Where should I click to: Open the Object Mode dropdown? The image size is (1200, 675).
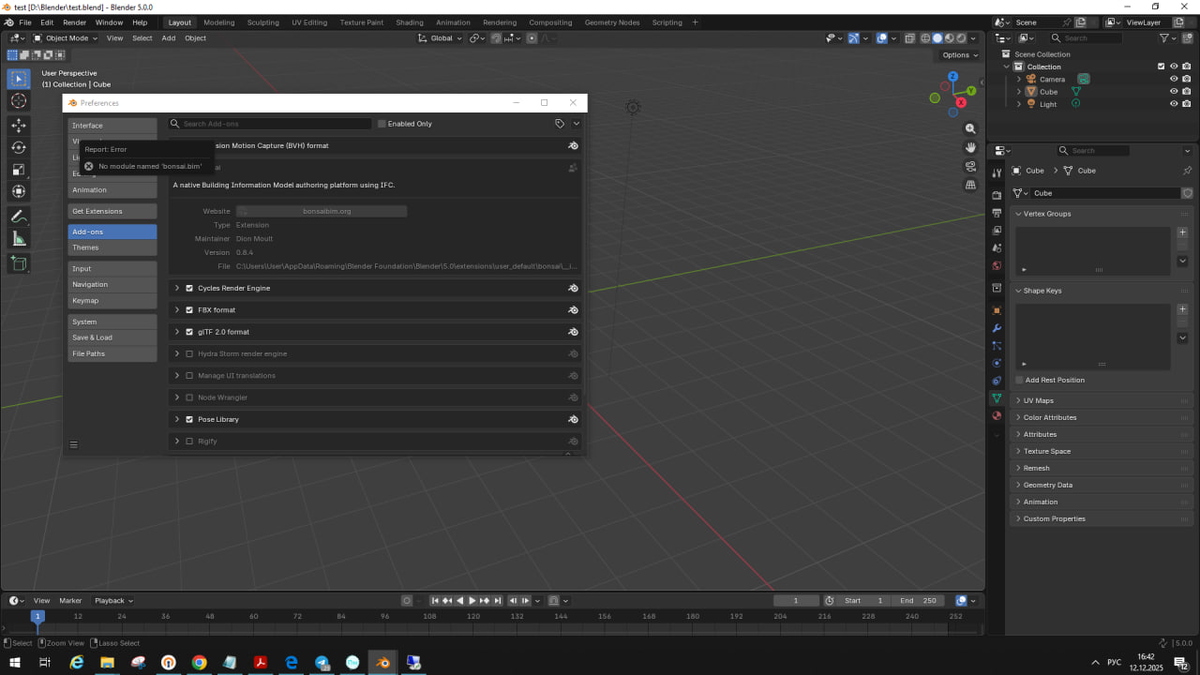[66, 38]
